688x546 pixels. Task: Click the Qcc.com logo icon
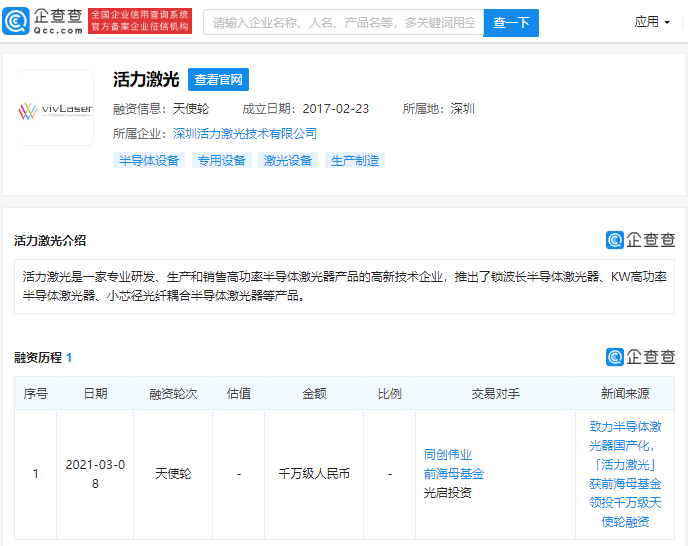coord(16,21)
